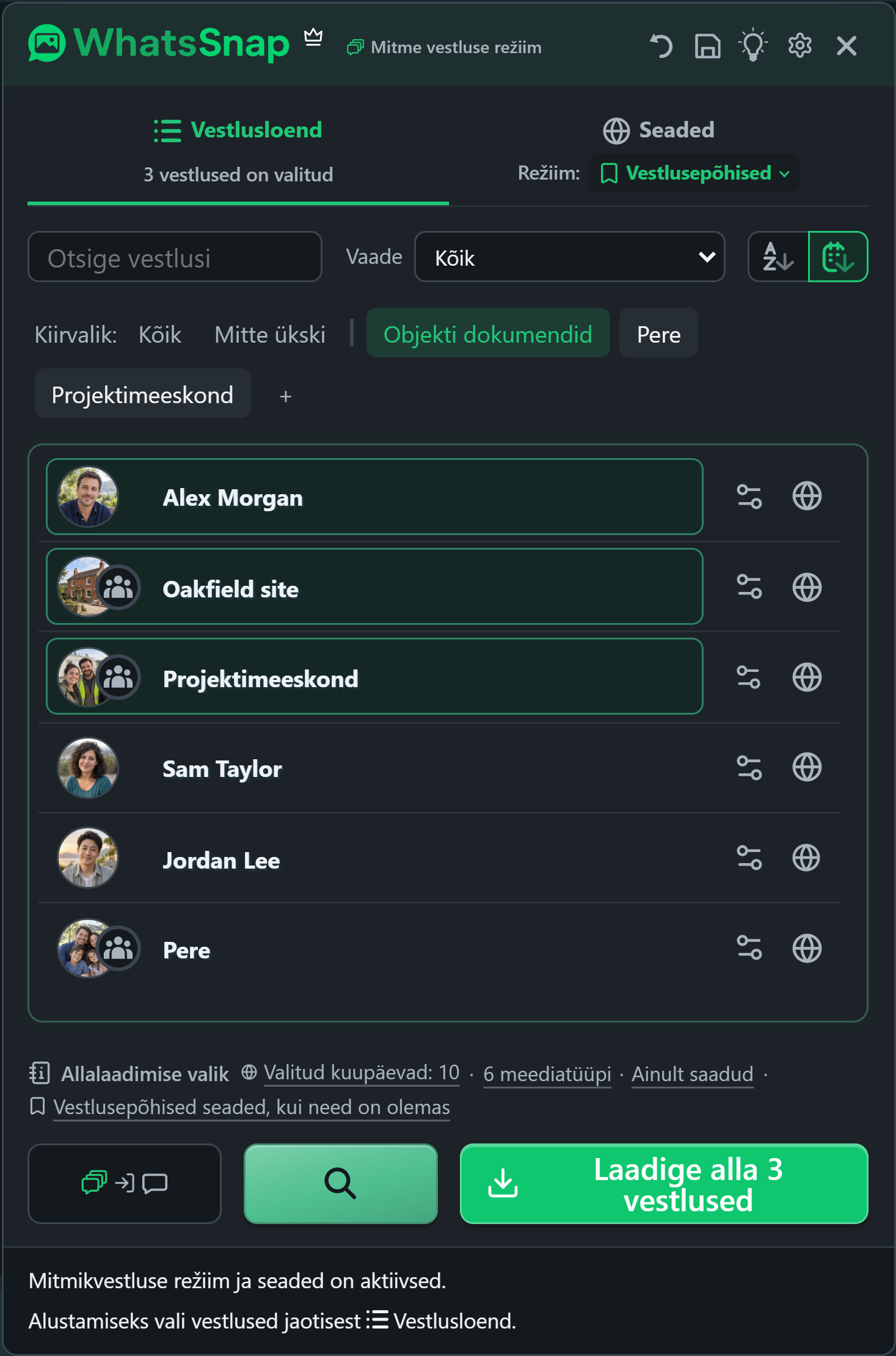Image resolution: width=896 pixels, height=1356 pixels.
Task: Click Laadige alla 3 vestlused button
Action: (x=664, y=1183)
